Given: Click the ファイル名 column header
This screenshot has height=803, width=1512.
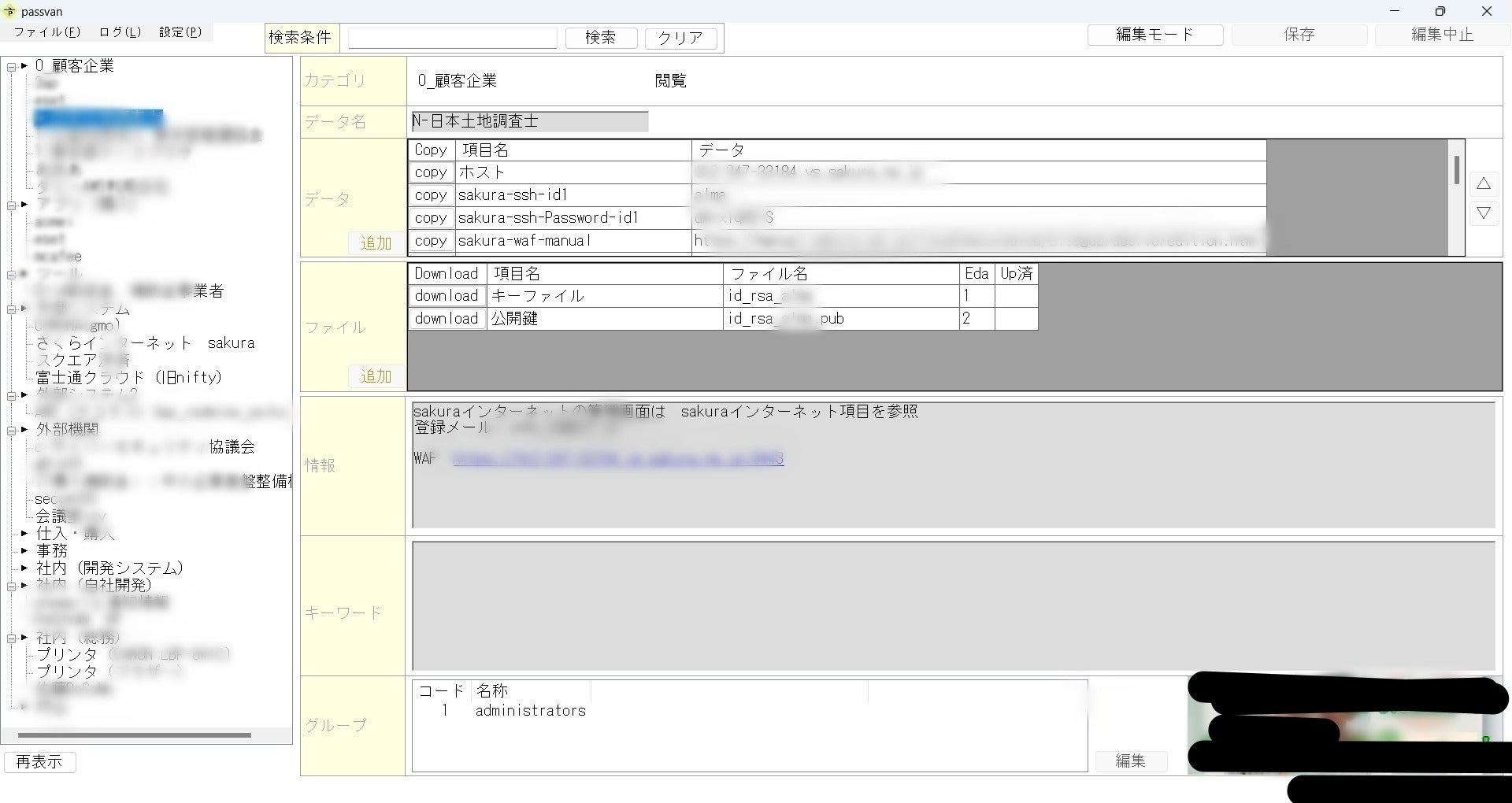Looking at the screenshot, I should pos(840,274).
